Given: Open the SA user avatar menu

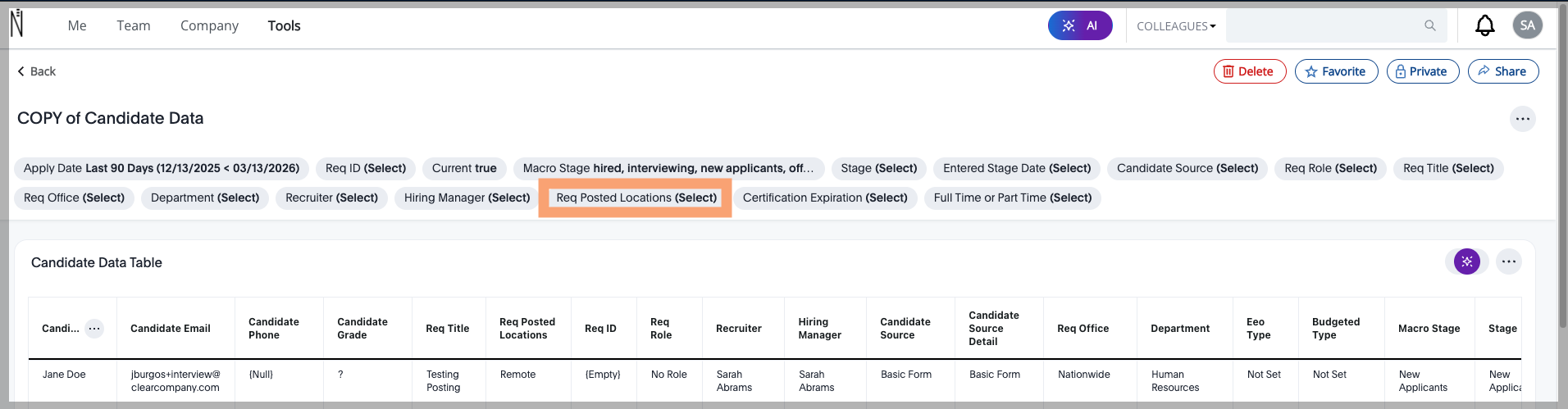Looking at the screenshot, I should 1527,25.
